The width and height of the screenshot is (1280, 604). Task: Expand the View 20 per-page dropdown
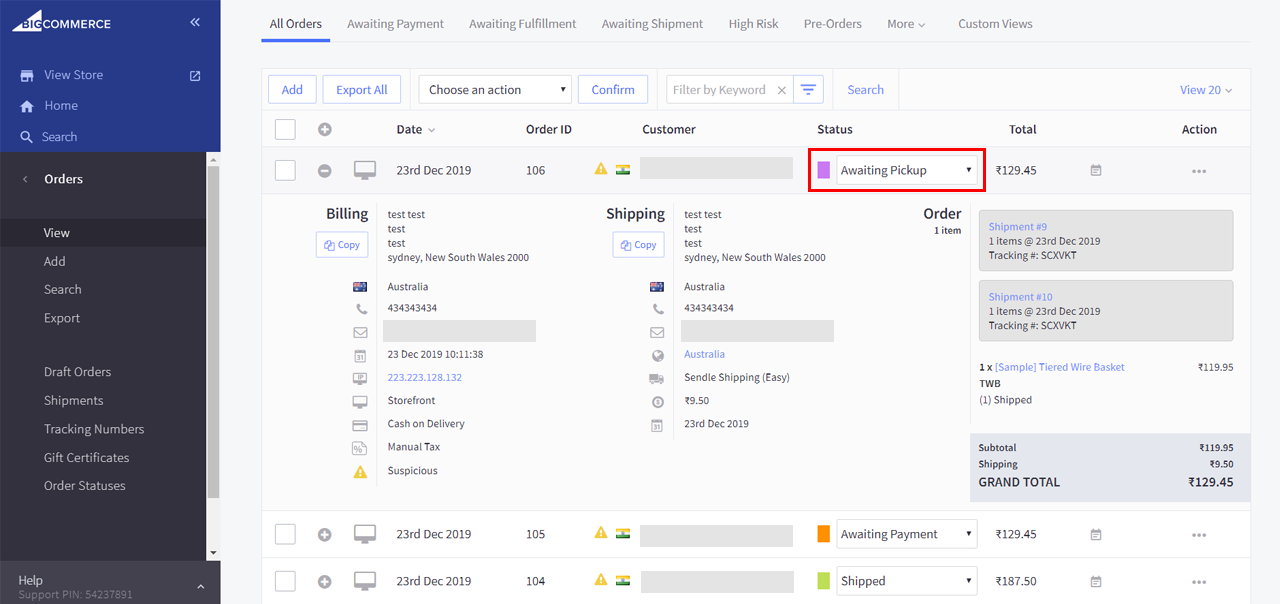1205,90
